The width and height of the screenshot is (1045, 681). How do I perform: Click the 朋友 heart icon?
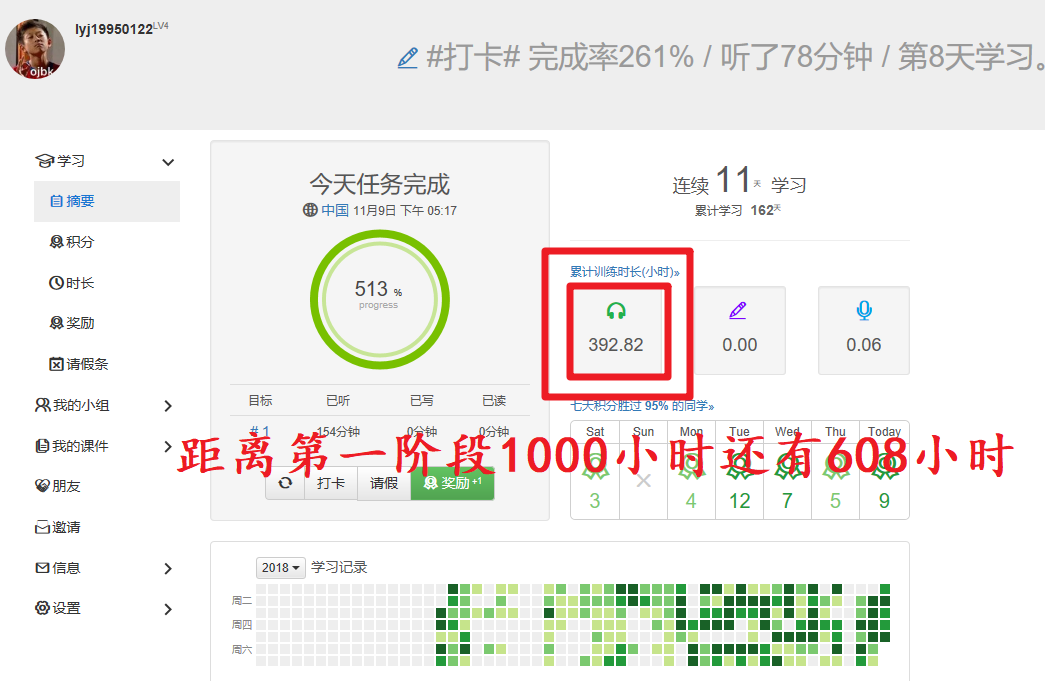click(x=43, y=486)
